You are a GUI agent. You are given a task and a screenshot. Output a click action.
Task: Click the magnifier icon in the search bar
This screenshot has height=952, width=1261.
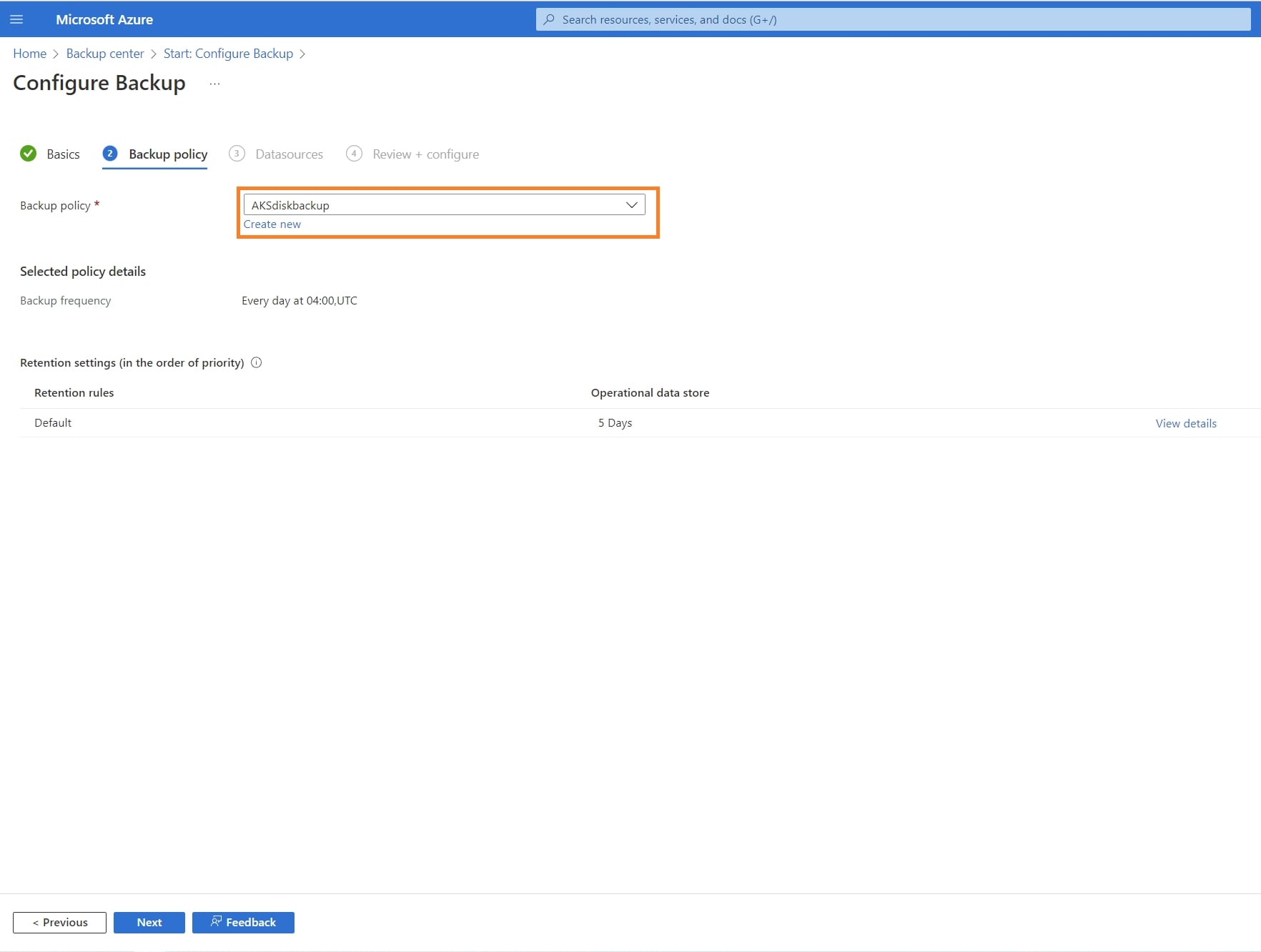click(549, 19)
